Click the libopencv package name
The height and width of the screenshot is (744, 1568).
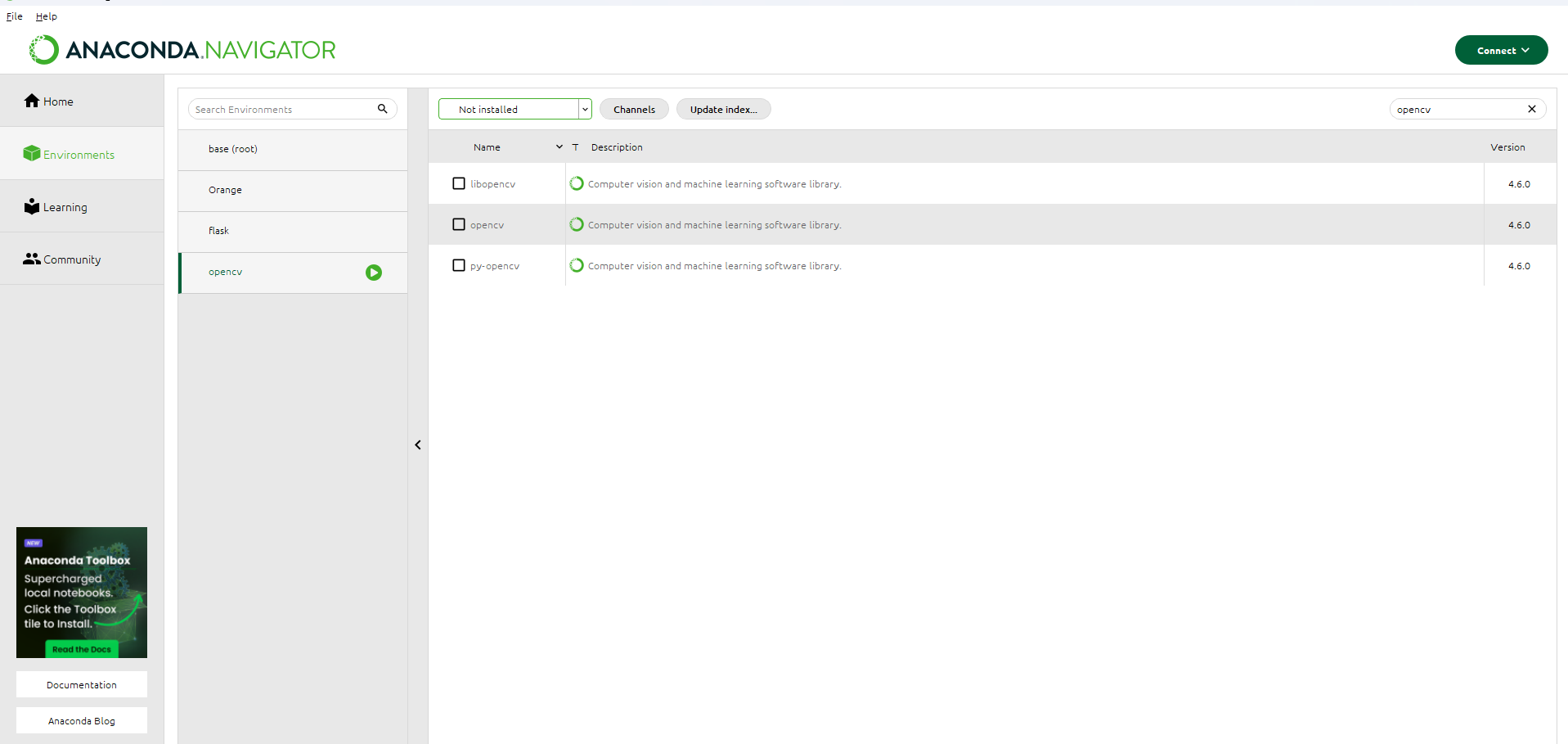pos(493,184)
